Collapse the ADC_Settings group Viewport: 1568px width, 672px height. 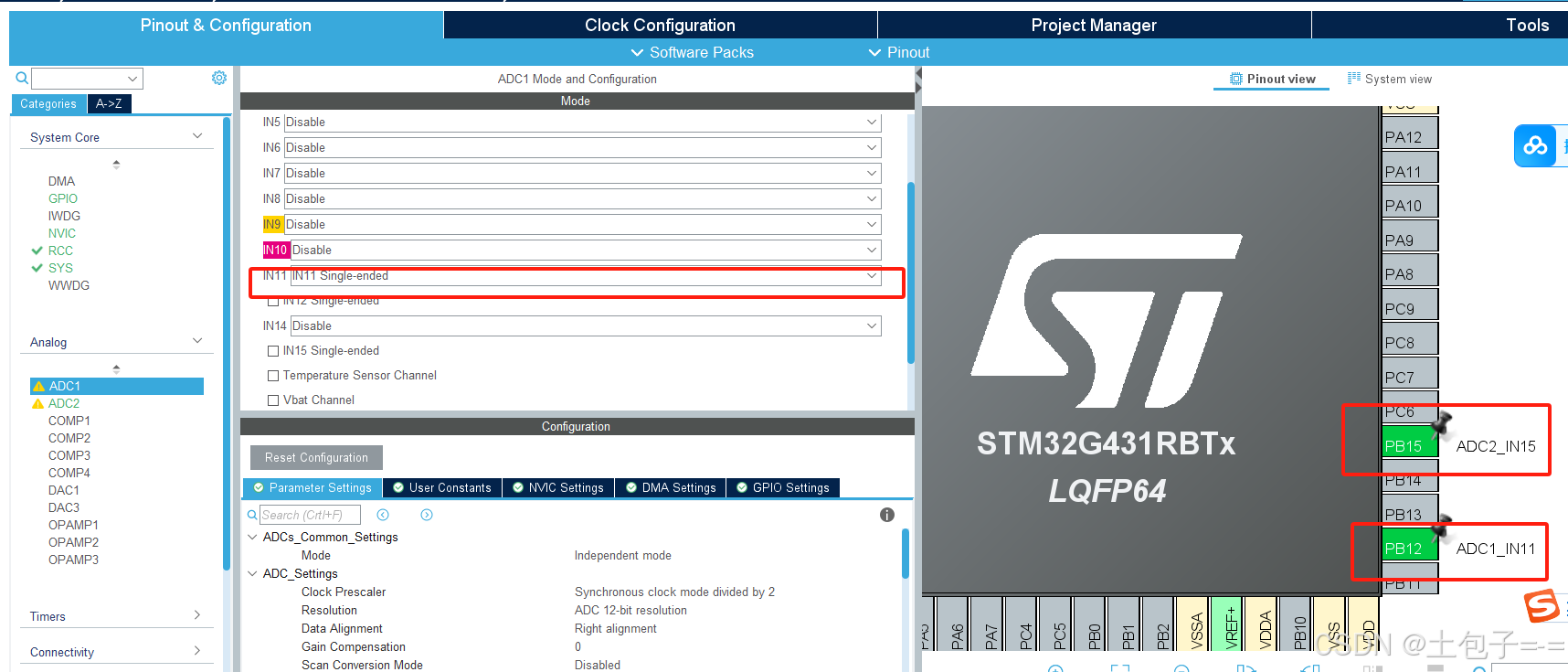(x=252, y=573)
